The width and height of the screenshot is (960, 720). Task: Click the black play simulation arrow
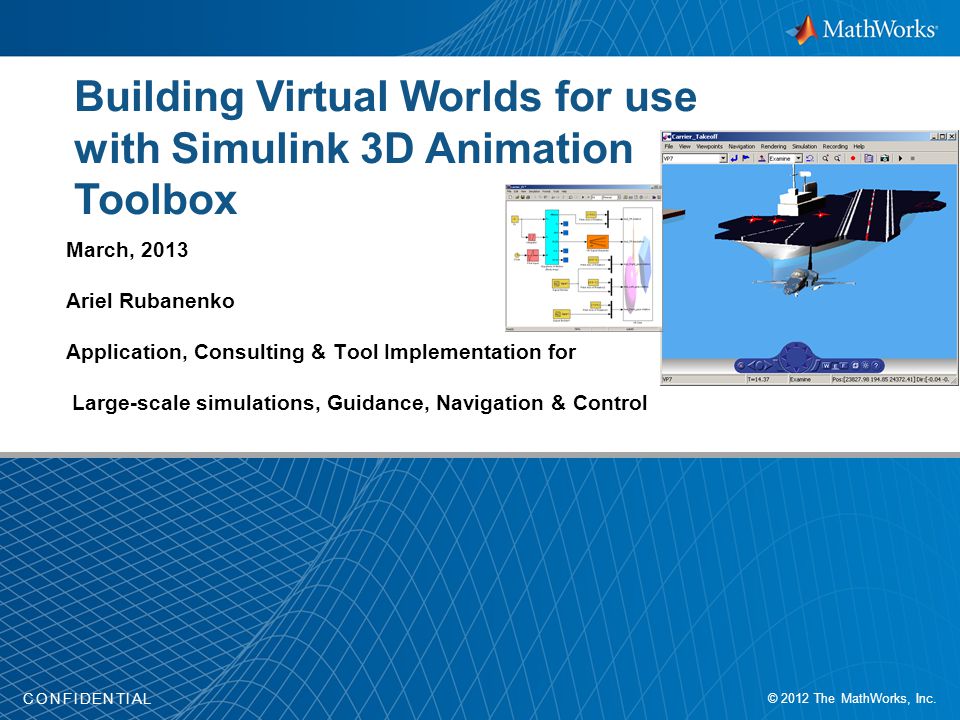(x=900, y=158)
